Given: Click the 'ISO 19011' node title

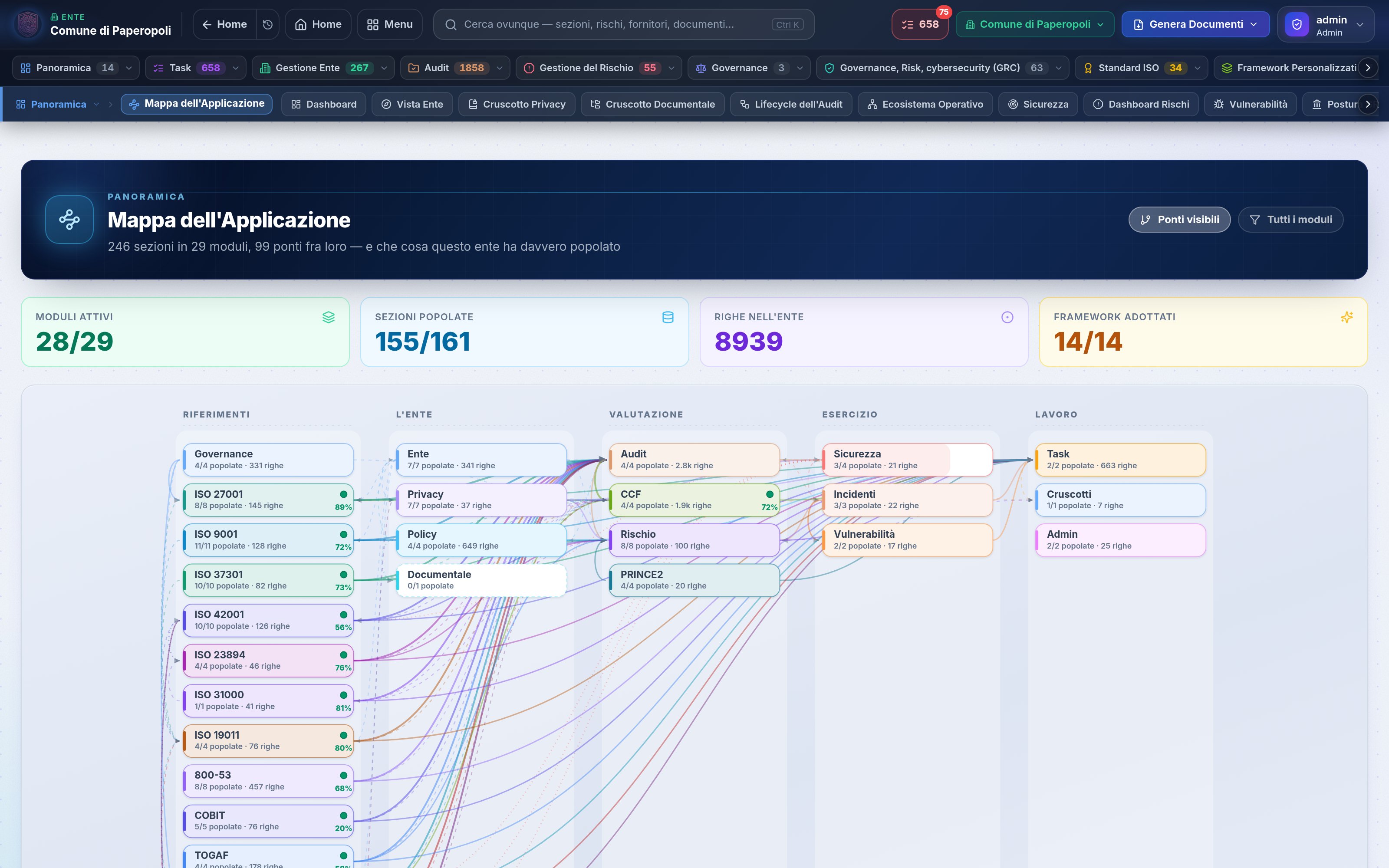Looking at the screenshot, I should (x=217, y=735).
